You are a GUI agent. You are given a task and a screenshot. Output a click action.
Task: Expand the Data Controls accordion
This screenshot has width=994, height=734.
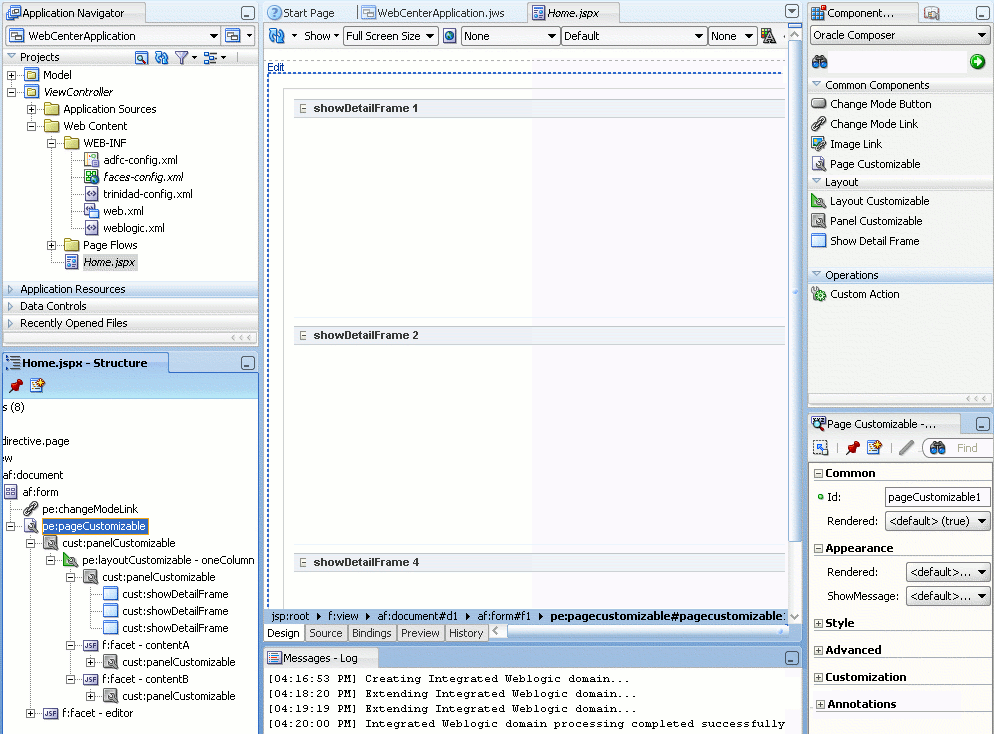tap(10, 306)
